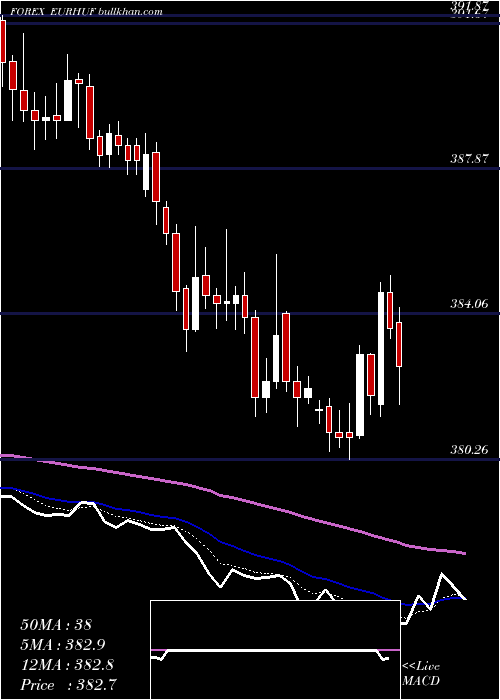Click the tall white candle near 384.06
The width and height of the screenshot is (500, 700).
pos(381,348)
